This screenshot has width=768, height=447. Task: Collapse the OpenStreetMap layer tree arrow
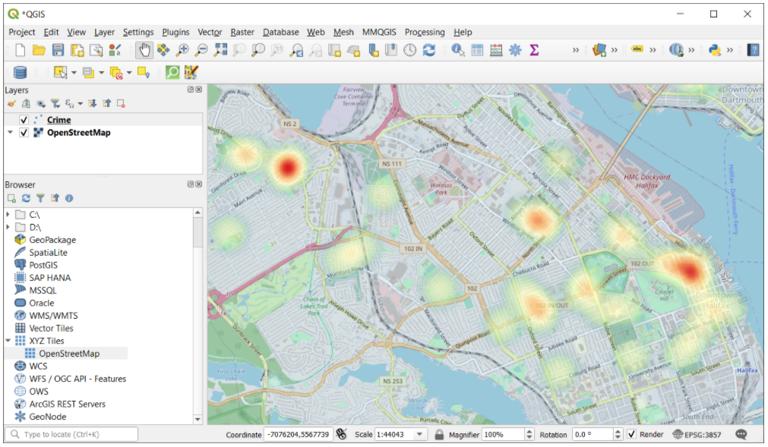[x=10, y=133]
